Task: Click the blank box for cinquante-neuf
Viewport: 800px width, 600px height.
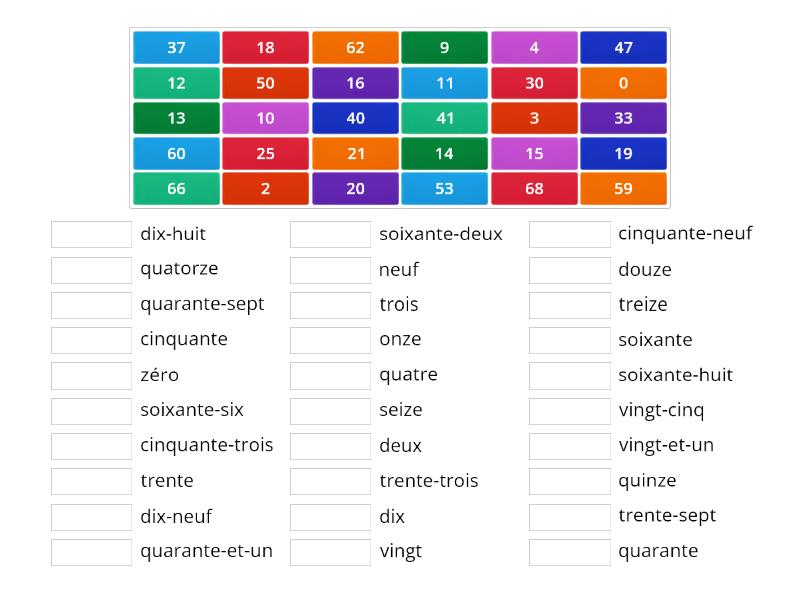Action: tap(570, 234)
